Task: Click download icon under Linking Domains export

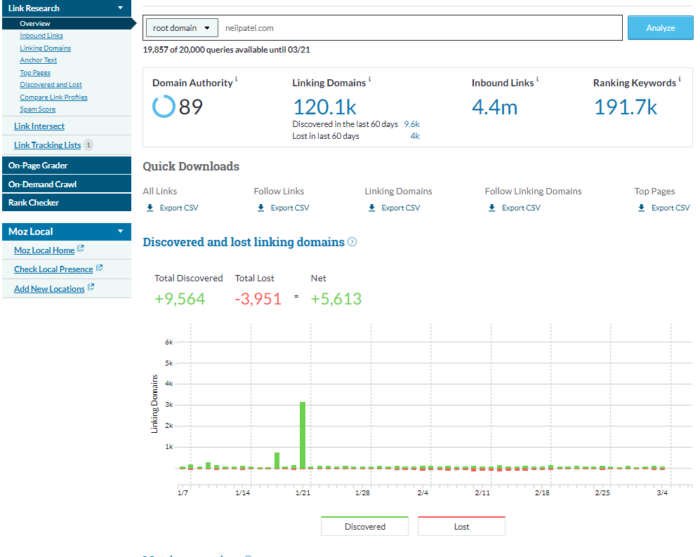Action: click(x=371, y=208)
